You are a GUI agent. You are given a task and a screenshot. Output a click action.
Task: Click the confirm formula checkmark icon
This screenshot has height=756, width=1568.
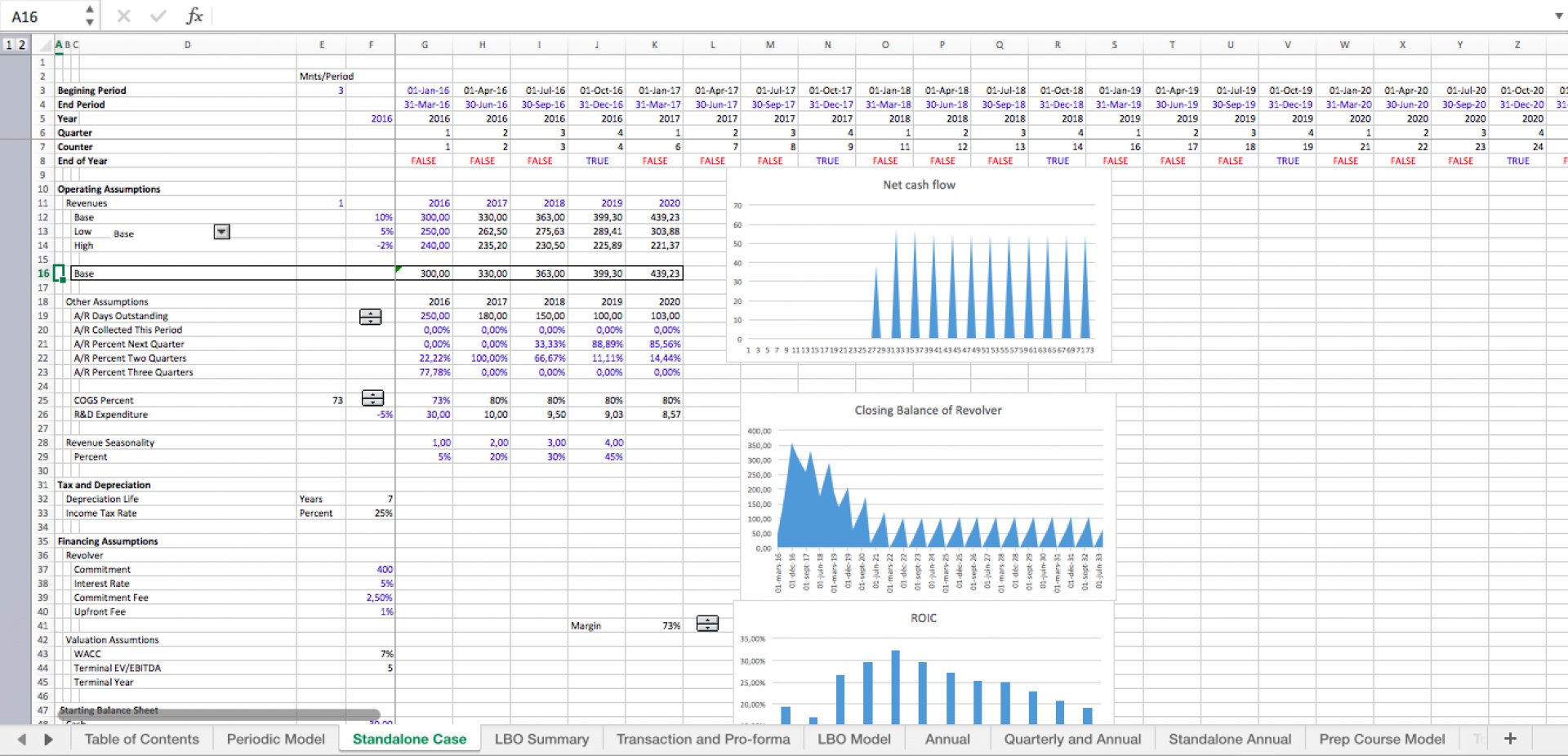tap(158, 16)
